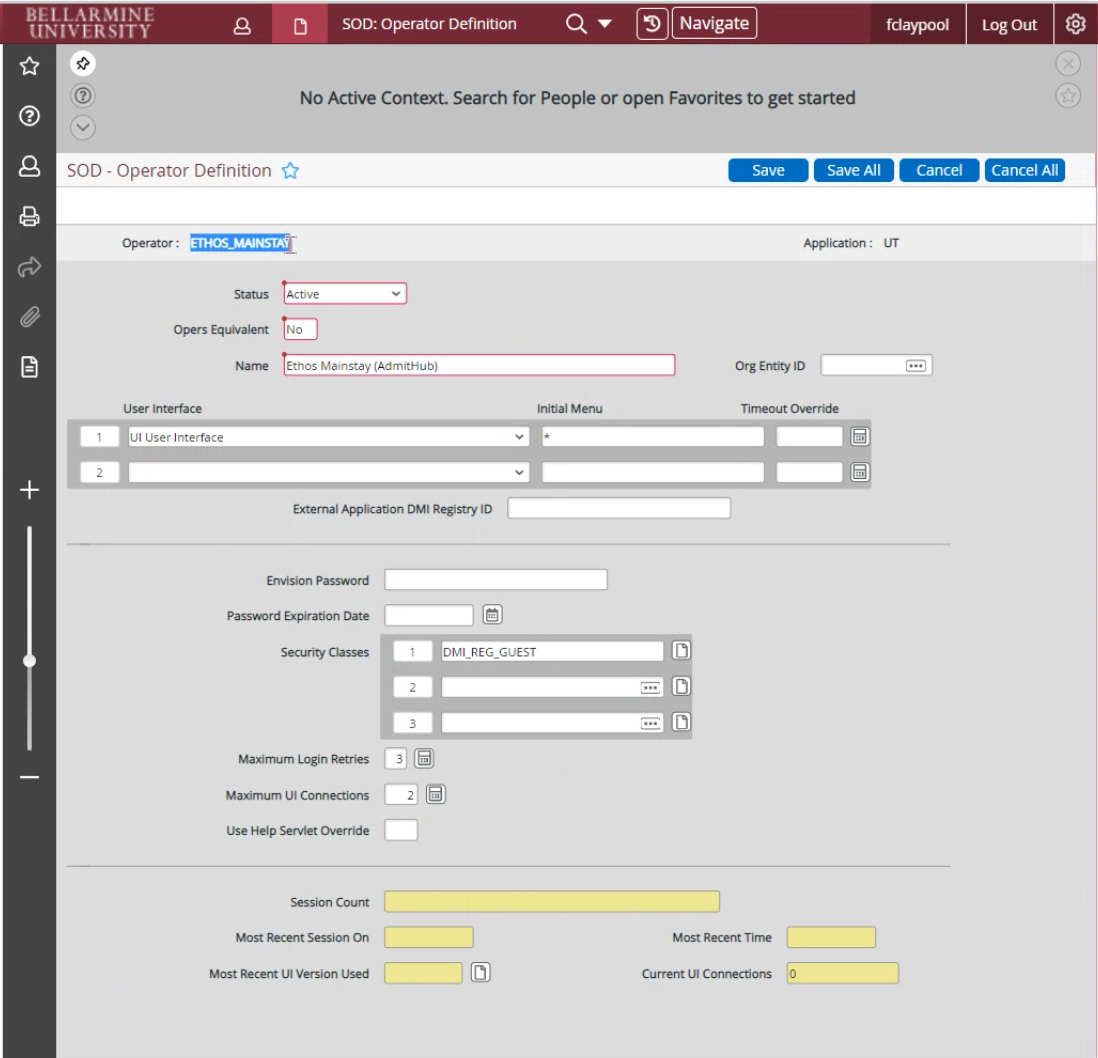Click DMI_REG_GUEST security class field
Image resolution: width=1098 pixels, height=1058 pixels.
[553, 652]
